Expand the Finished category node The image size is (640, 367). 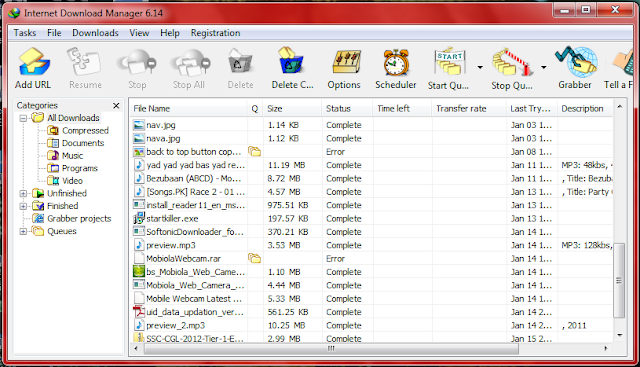[23, 206]
